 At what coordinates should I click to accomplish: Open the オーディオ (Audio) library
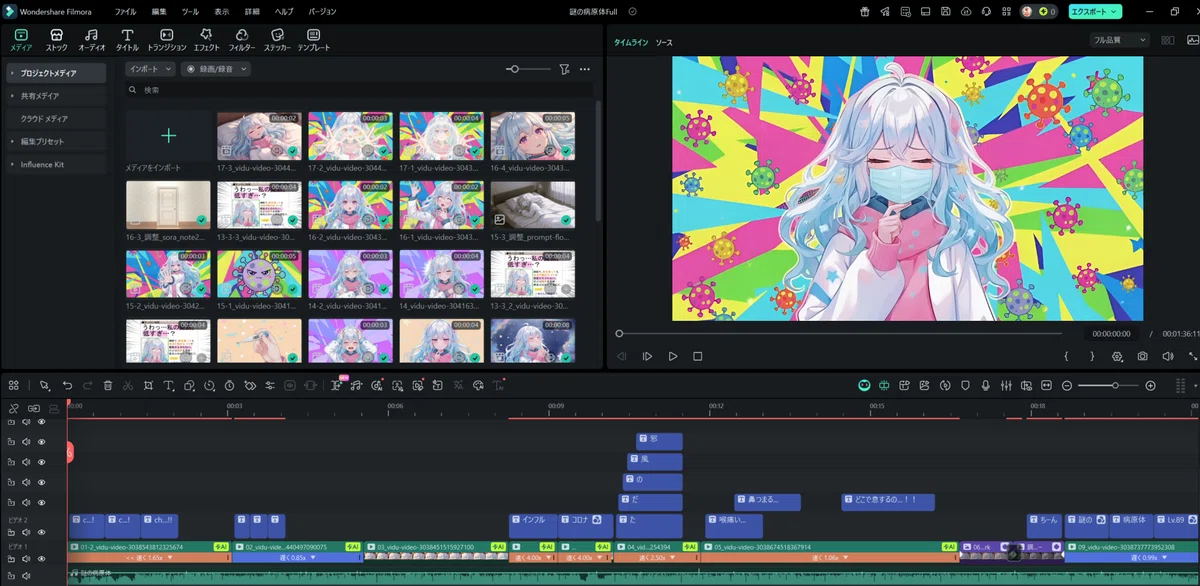coord(92,40)
